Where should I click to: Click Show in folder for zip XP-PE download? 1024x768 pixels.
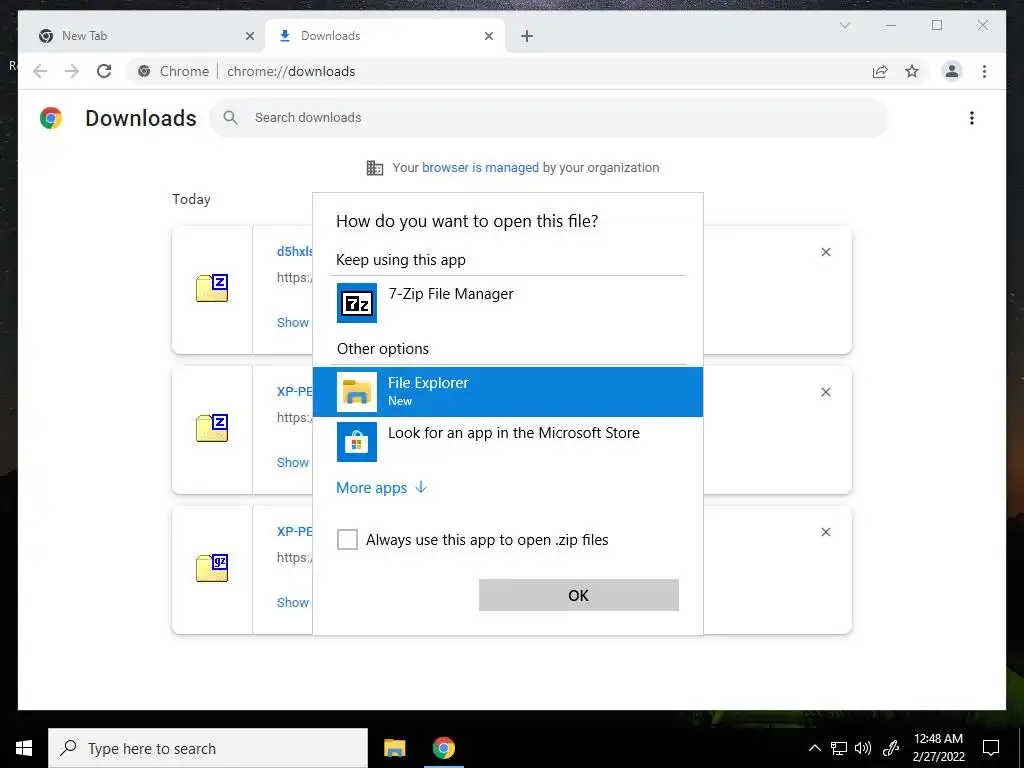pos(293,462)
